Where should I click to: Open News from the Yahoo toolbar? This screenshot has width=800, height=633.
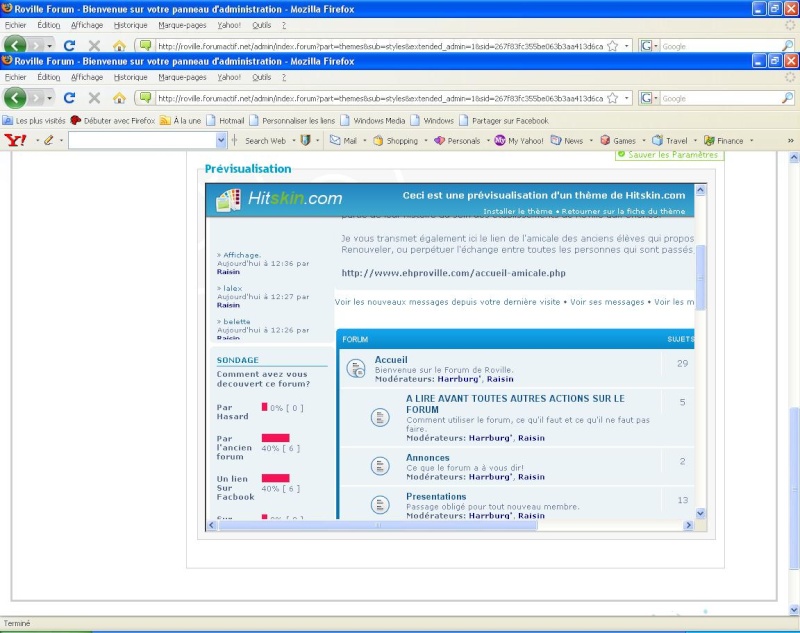(x=567, y=141)
